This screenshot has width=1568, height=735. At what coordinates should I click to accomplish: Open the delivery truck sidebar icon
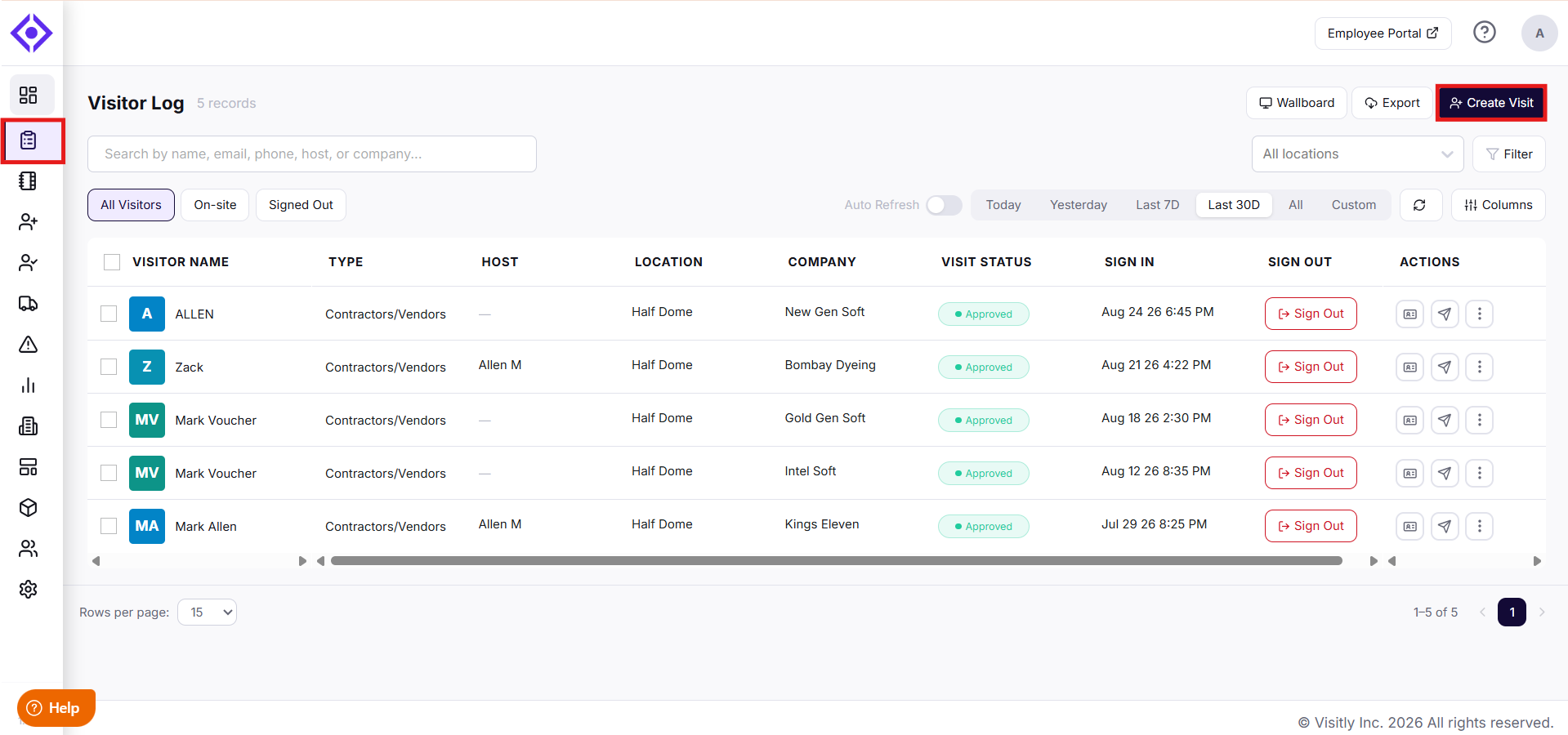(x=29, y=304)
